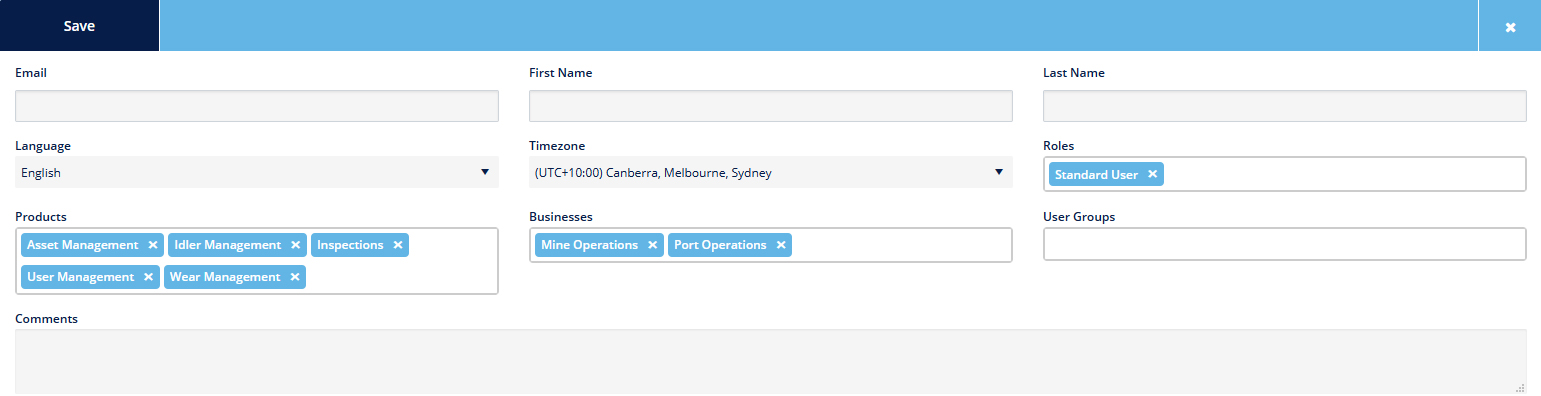
Task: Remove the Idler Management product tag
Action: click(296, 245)
